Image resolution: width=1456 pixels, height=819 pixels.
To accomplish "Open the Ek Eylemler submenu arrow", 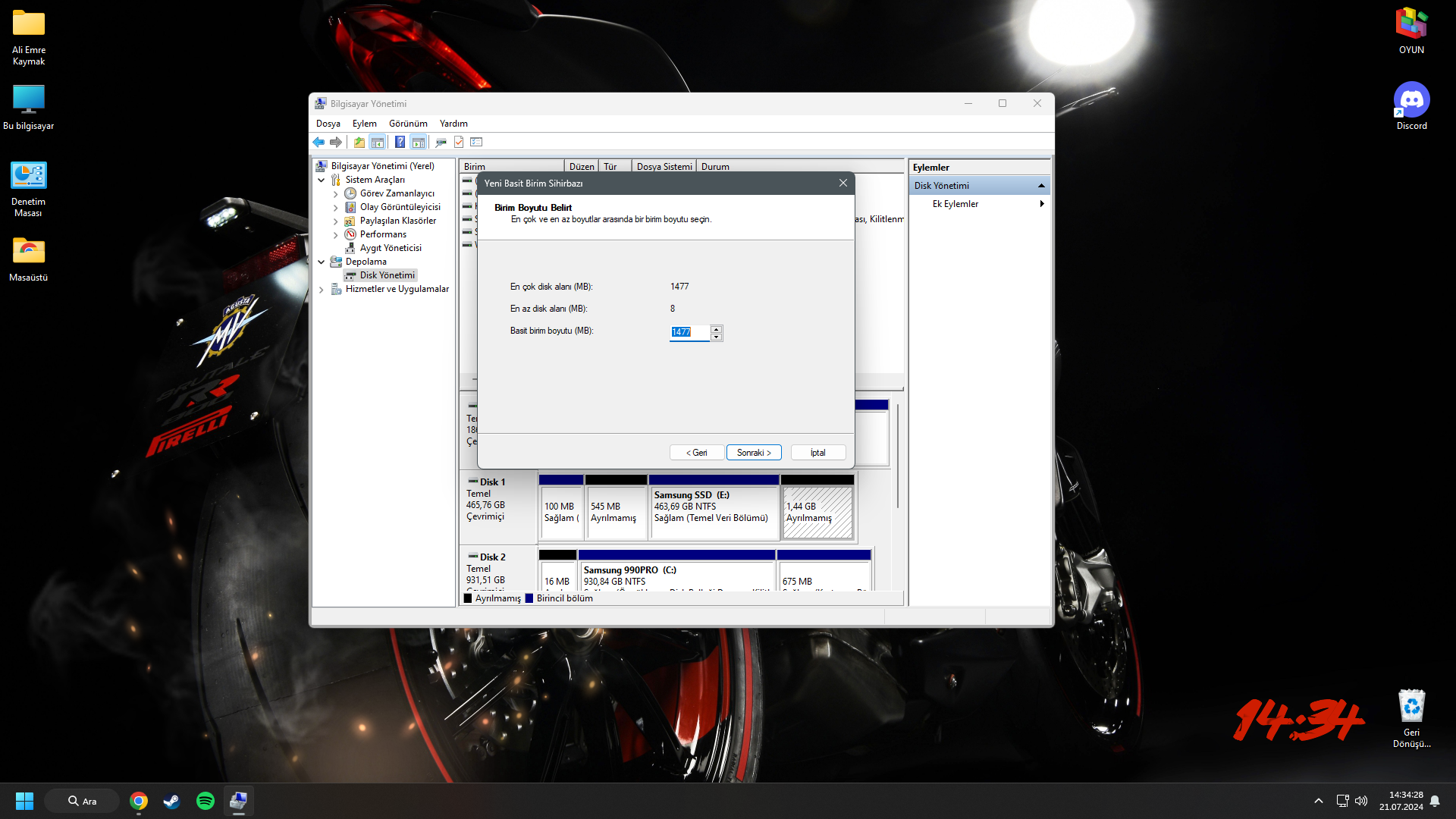I will (x=1042, y=204).
